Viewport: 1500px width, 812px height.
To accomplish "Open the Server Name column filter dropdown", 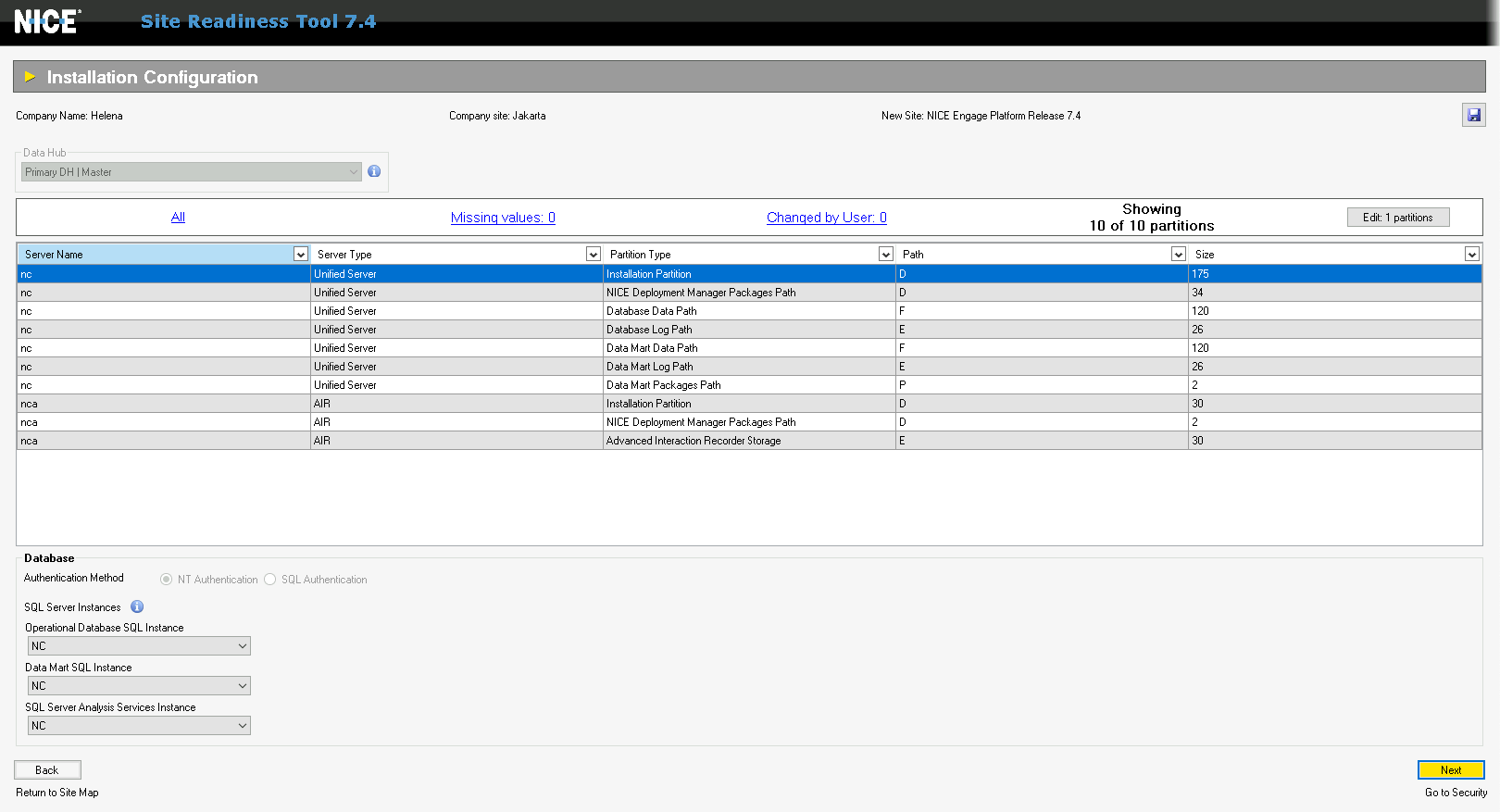I will point(300,255).
